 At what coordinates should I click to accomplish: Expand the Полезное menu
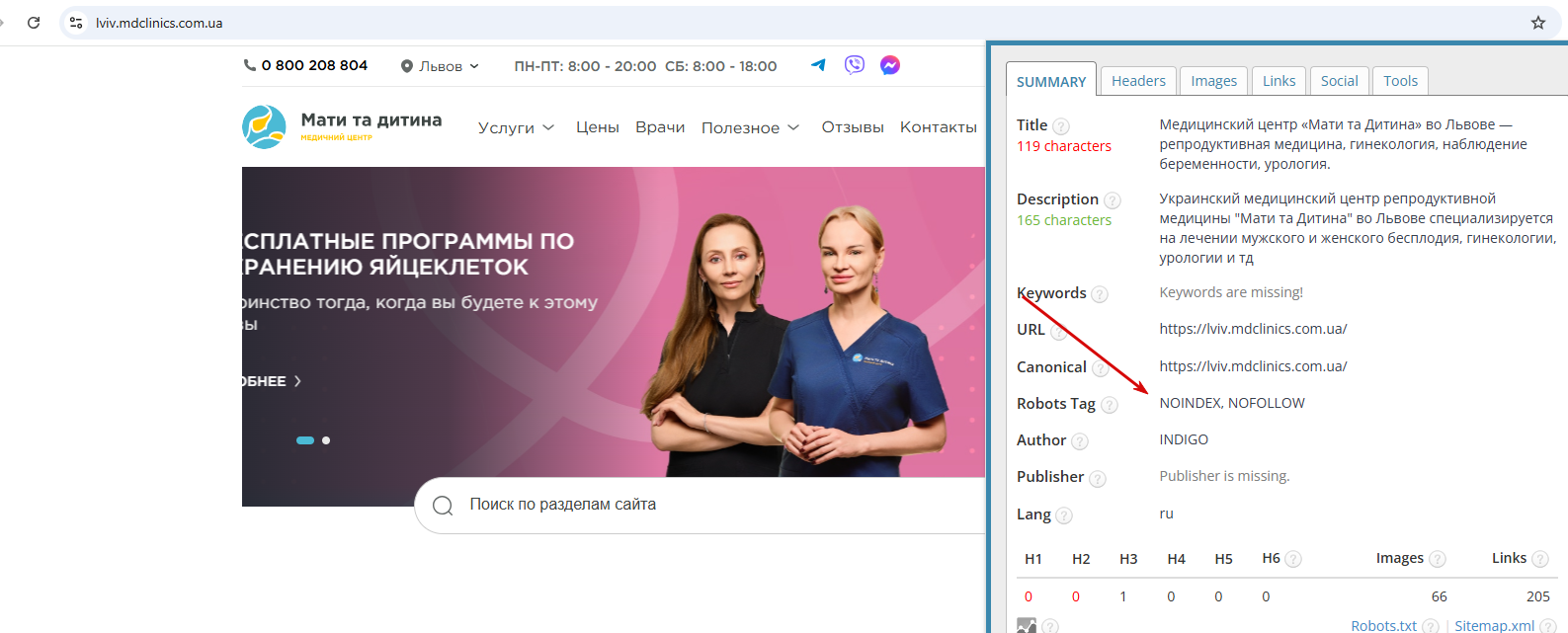point(751,127)
